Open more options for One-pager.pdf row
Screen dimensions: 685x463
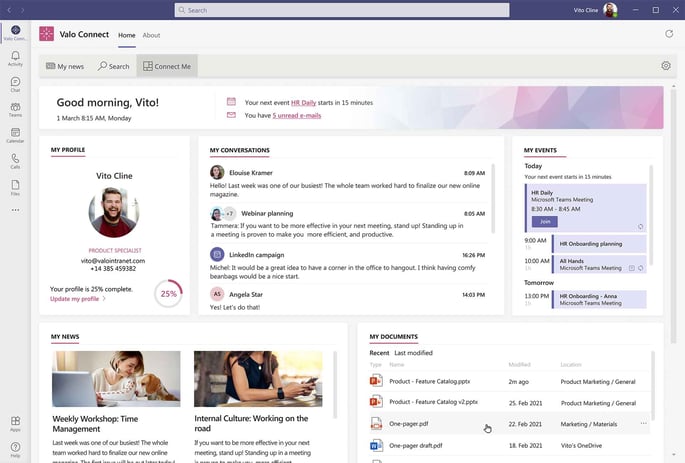click(x=643, y=423)
